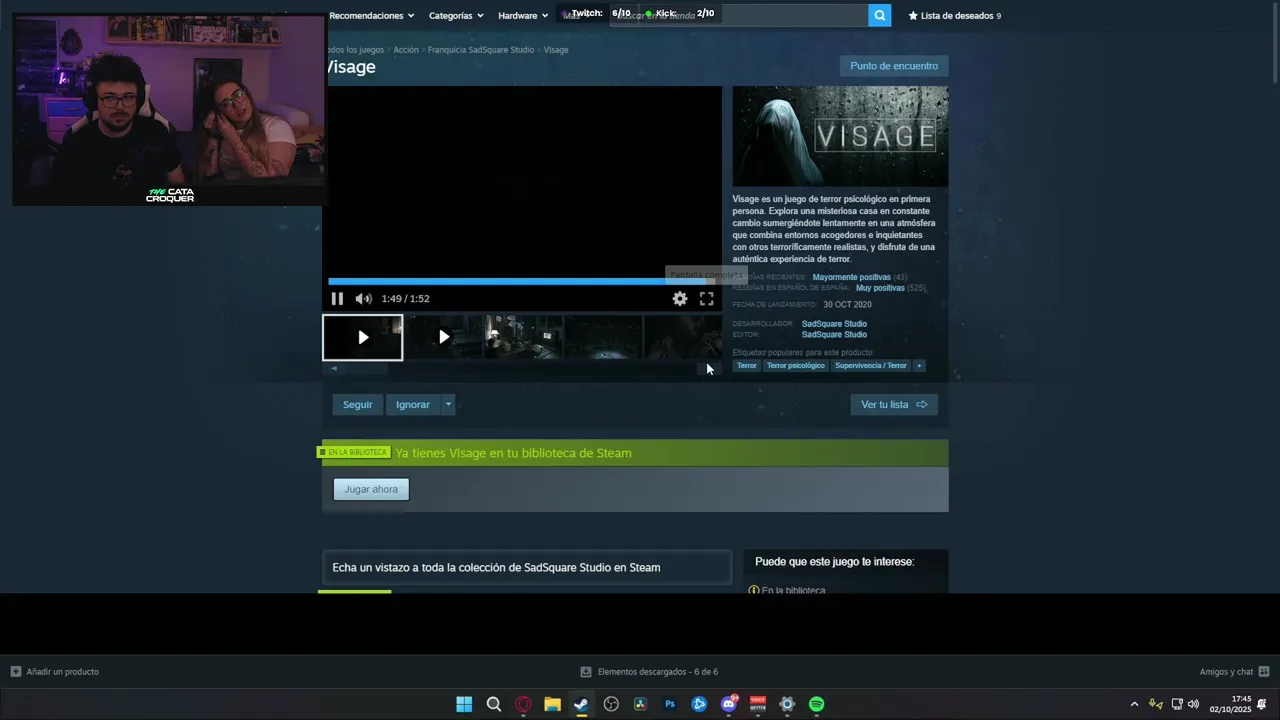This screenshot has width=1280, height=720.
Task: Click Acción breadcrumb link
Action: (x=406, y=50)
